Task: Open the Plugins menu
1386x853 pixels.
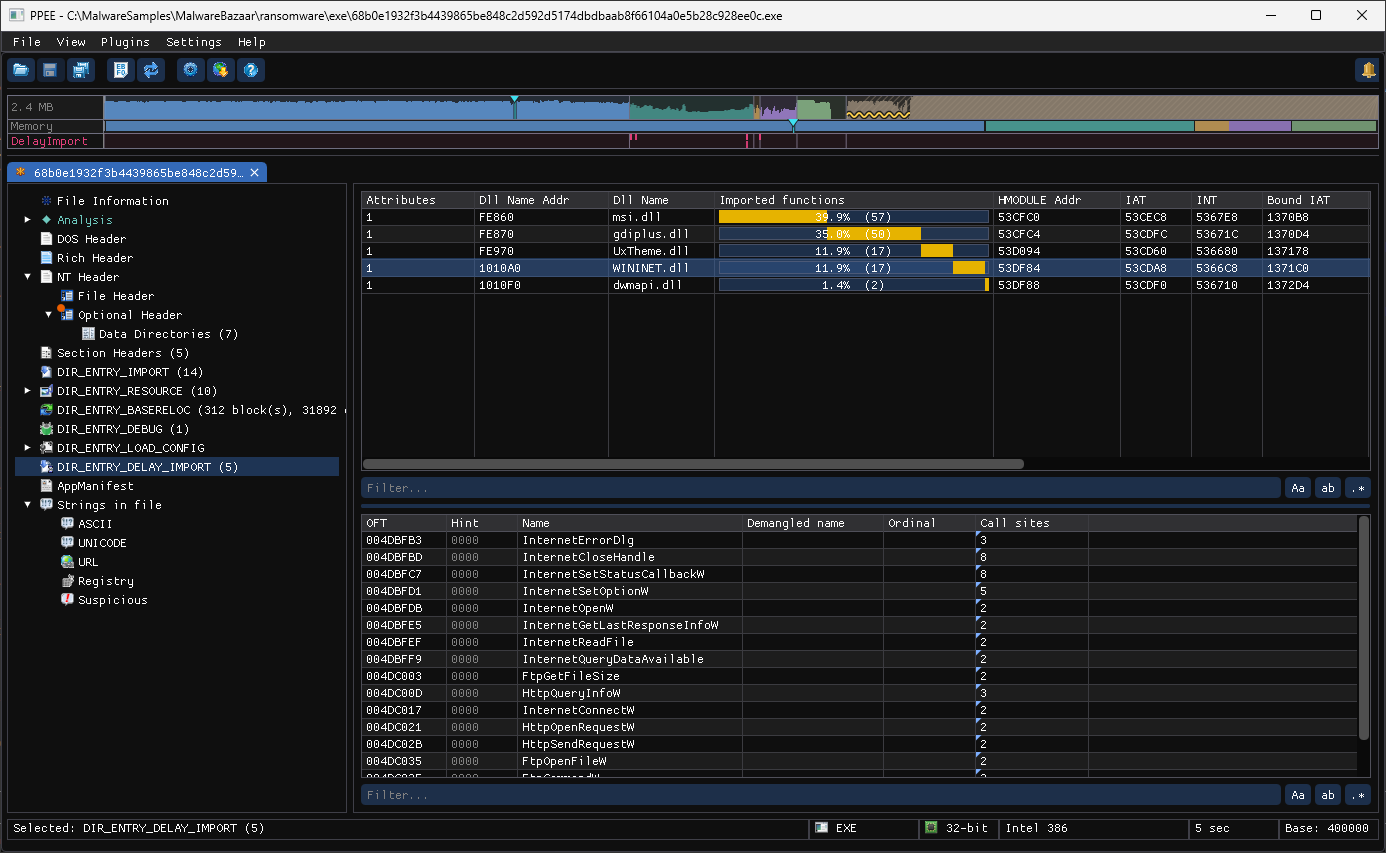Action: coord(125,42)
